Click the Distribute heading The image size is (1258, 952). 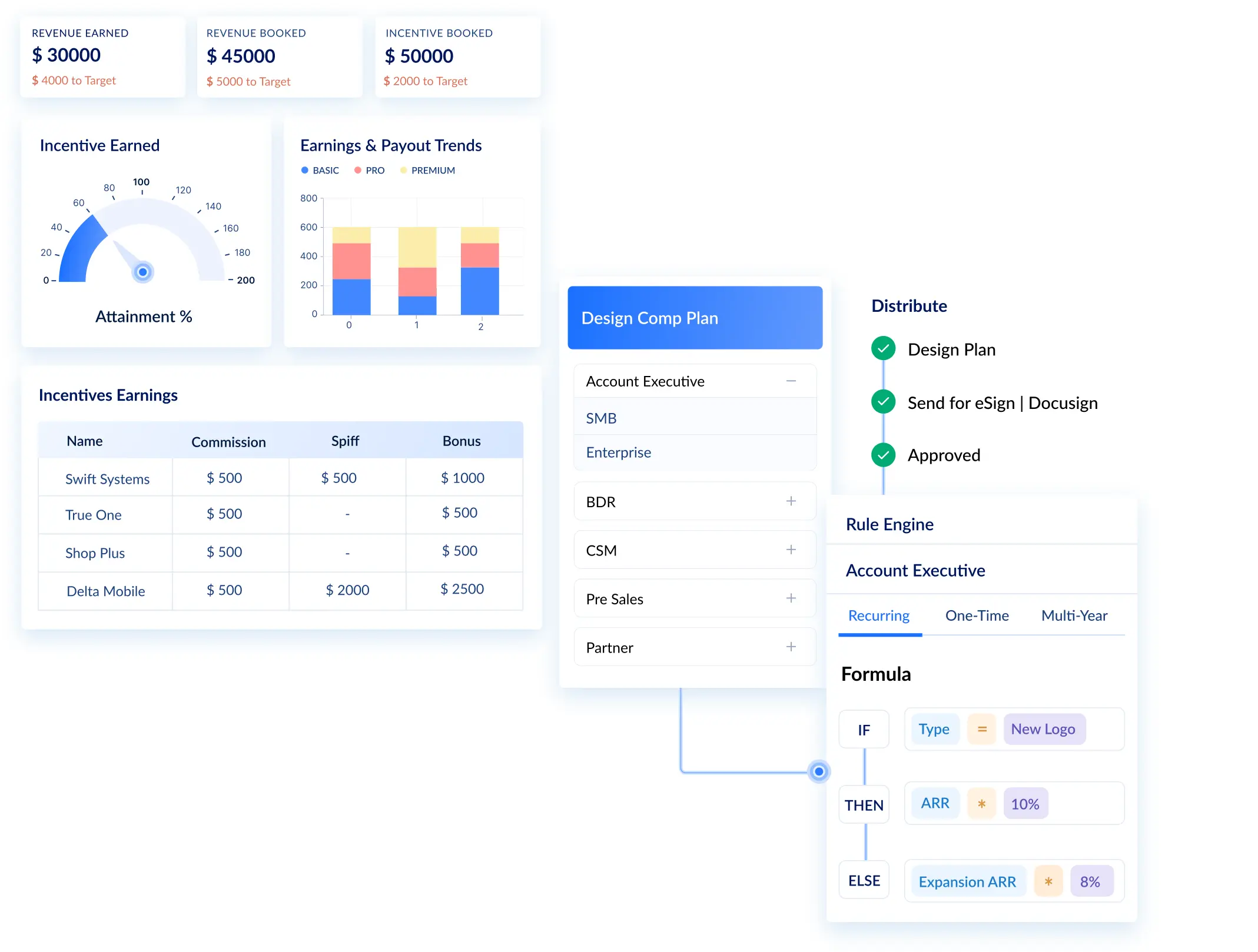[909, 306]
